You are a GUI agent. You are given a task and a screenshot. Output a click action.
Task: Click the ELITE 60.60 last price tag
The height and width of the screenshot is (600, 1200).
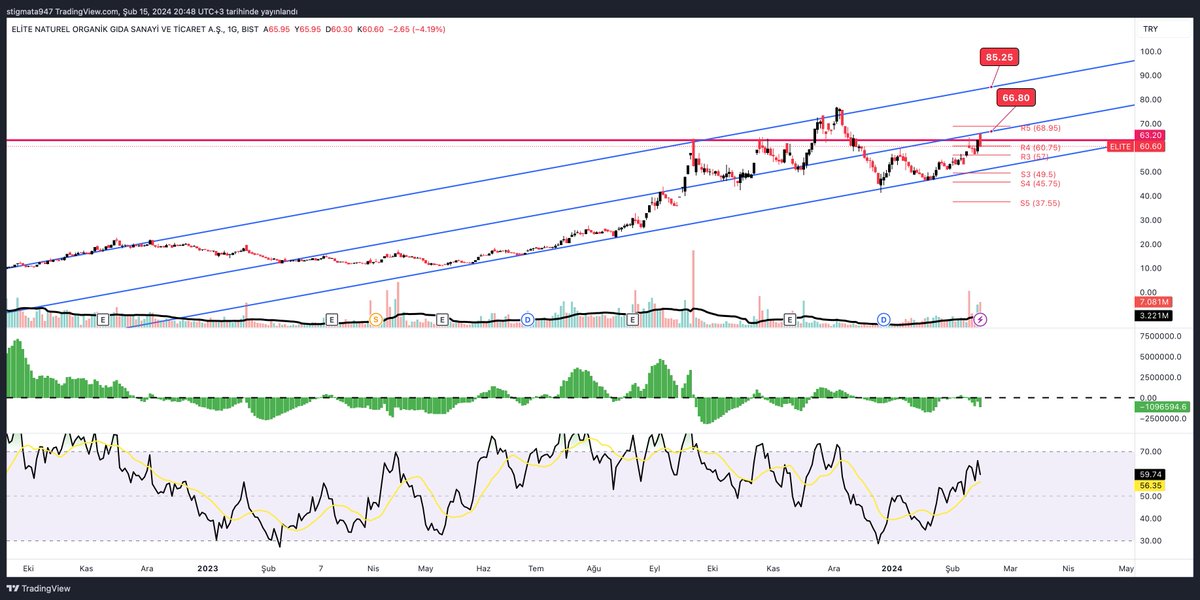click(x=1135, y=146)
